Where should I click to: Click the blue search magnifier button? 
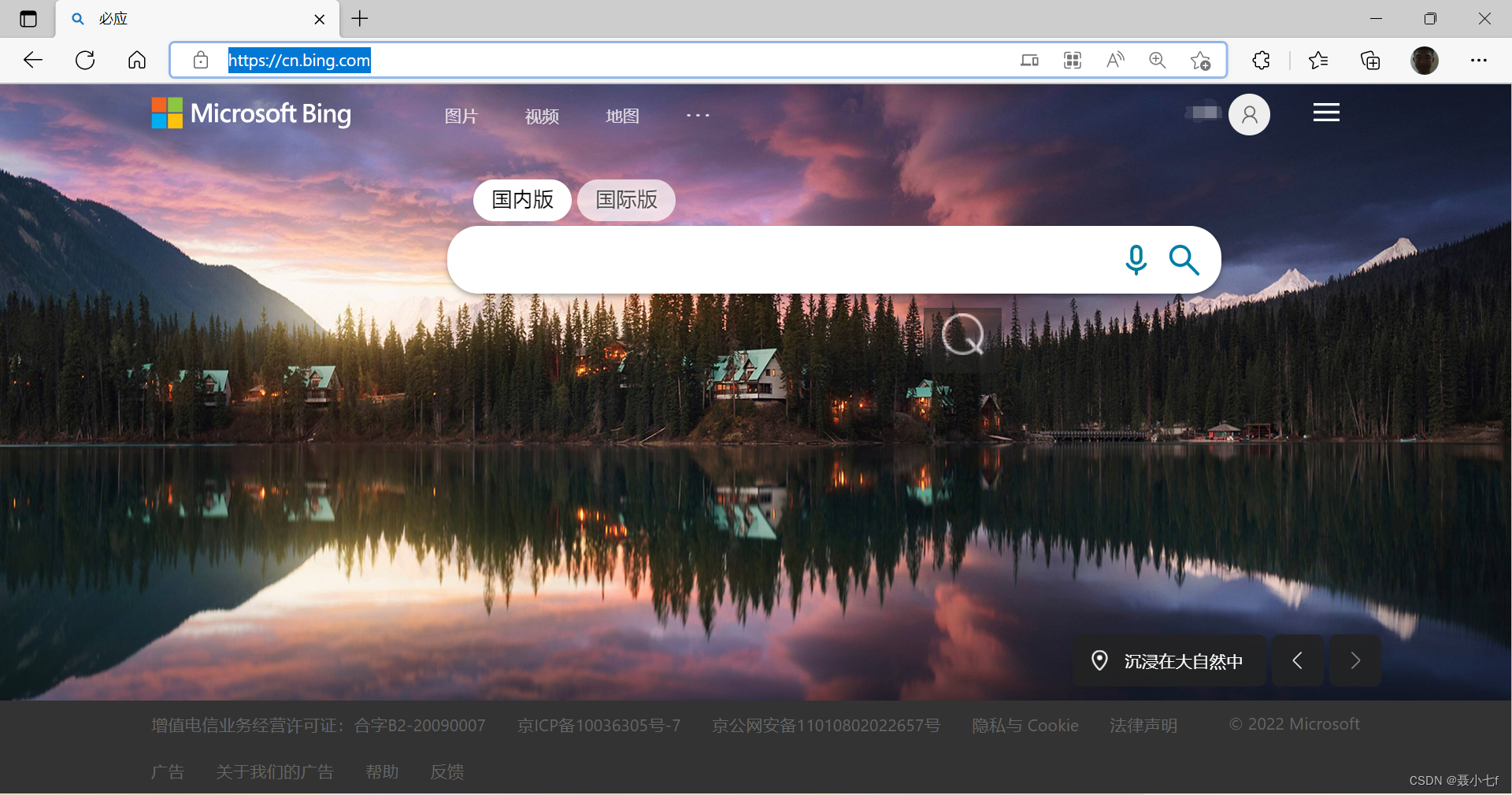[1184, 260]
